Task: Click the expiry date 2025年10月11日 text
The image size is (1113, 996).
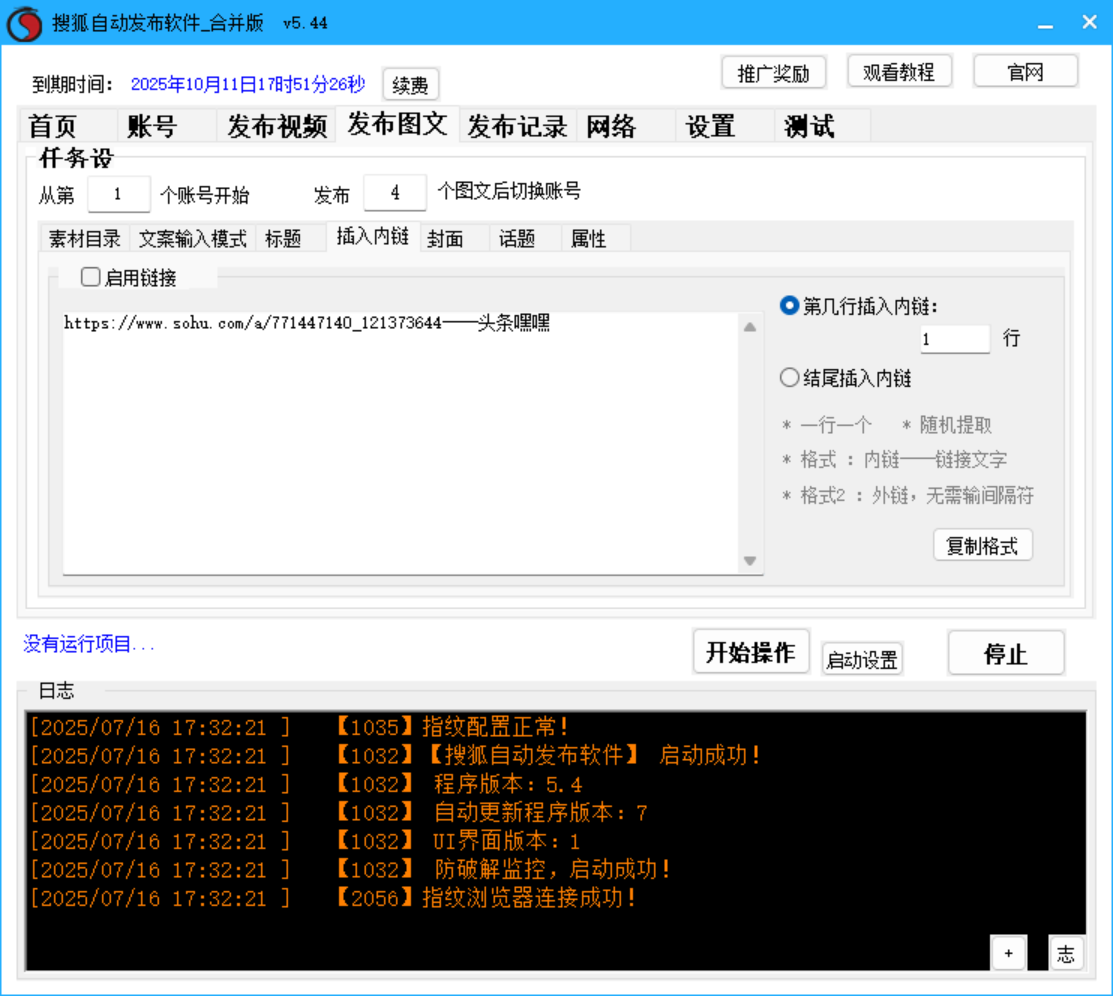Action: pos(248,84)
